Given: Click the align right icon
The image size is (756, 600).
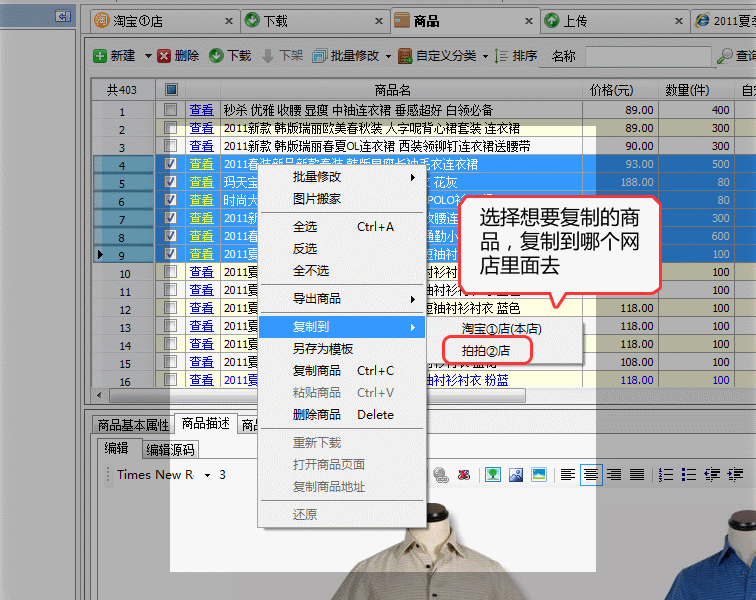Looking at the screenshot, I should point(614,475).
